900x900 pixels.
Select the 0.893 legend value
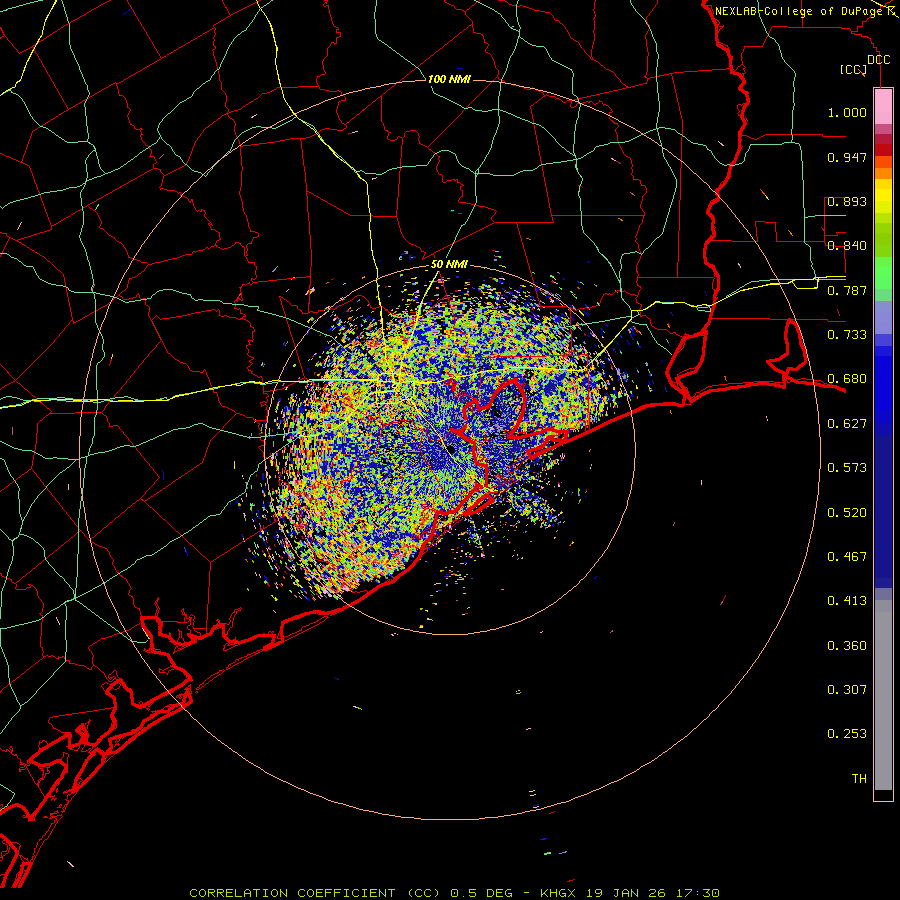(847, 201)
